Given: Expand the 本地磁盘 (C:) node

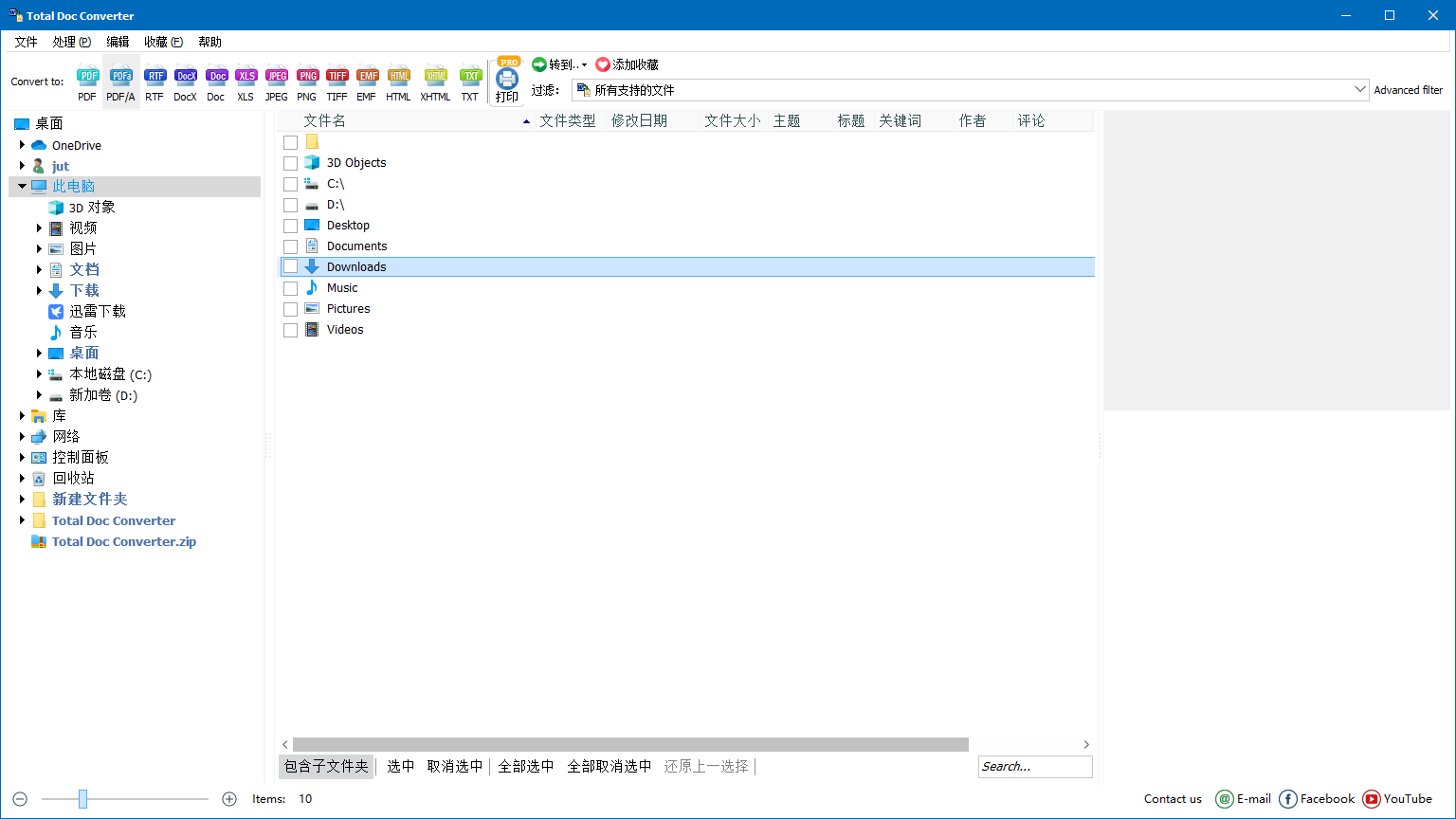Looking at the screenshot, I should [x=39, y=373].
